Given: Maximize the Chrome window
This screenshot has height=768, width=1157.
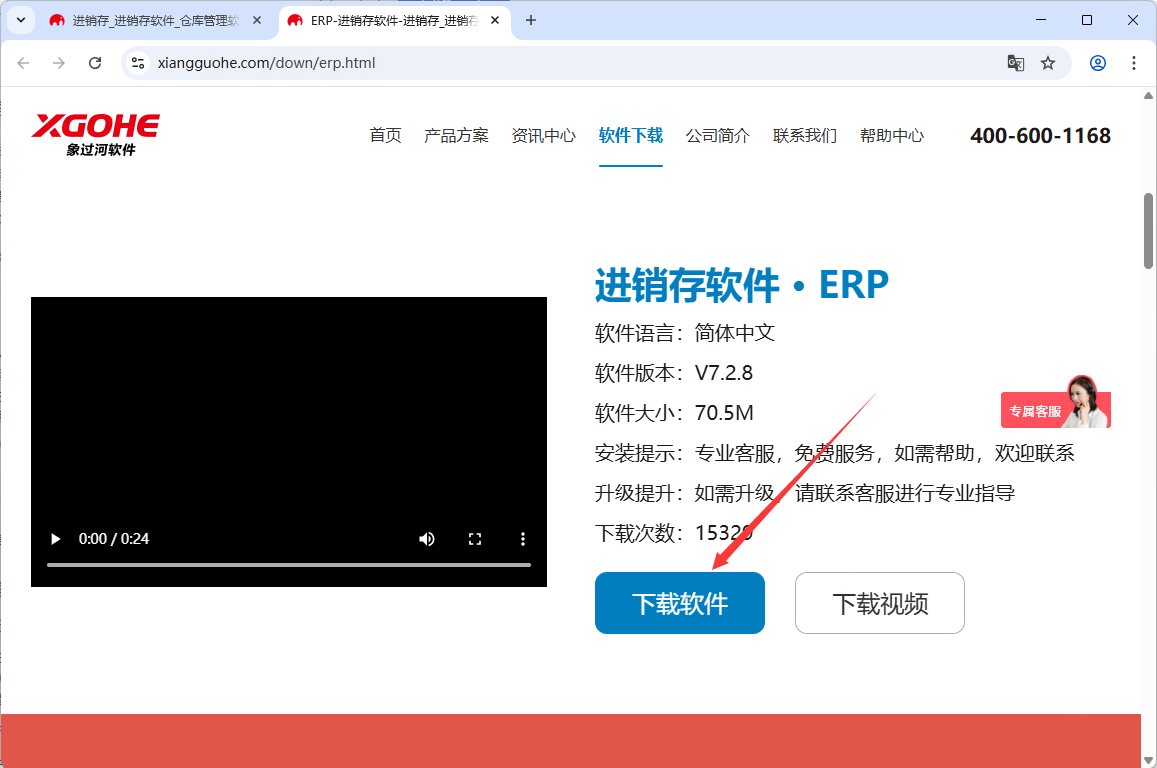Looking at the screenshot, I should [x=1087, y=21].
